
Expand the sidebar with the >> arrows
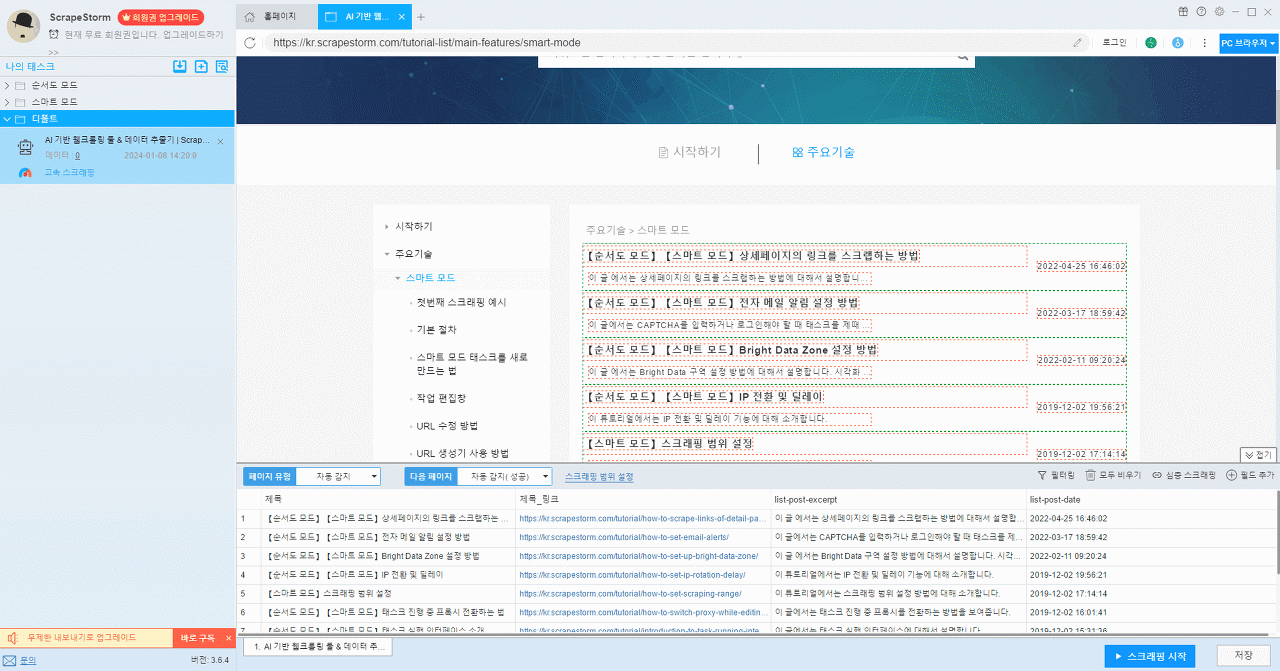tap(53, 52)
